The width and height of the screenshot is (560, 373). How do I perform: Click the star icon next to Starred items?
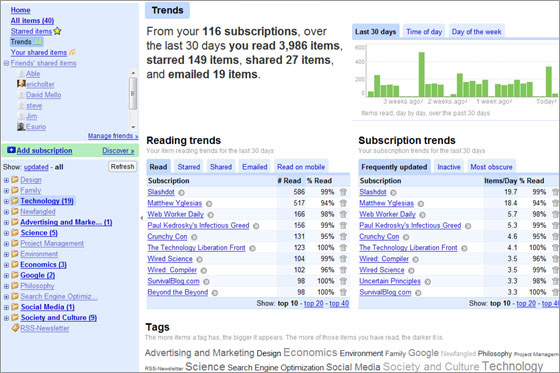(x=57, y=31)
